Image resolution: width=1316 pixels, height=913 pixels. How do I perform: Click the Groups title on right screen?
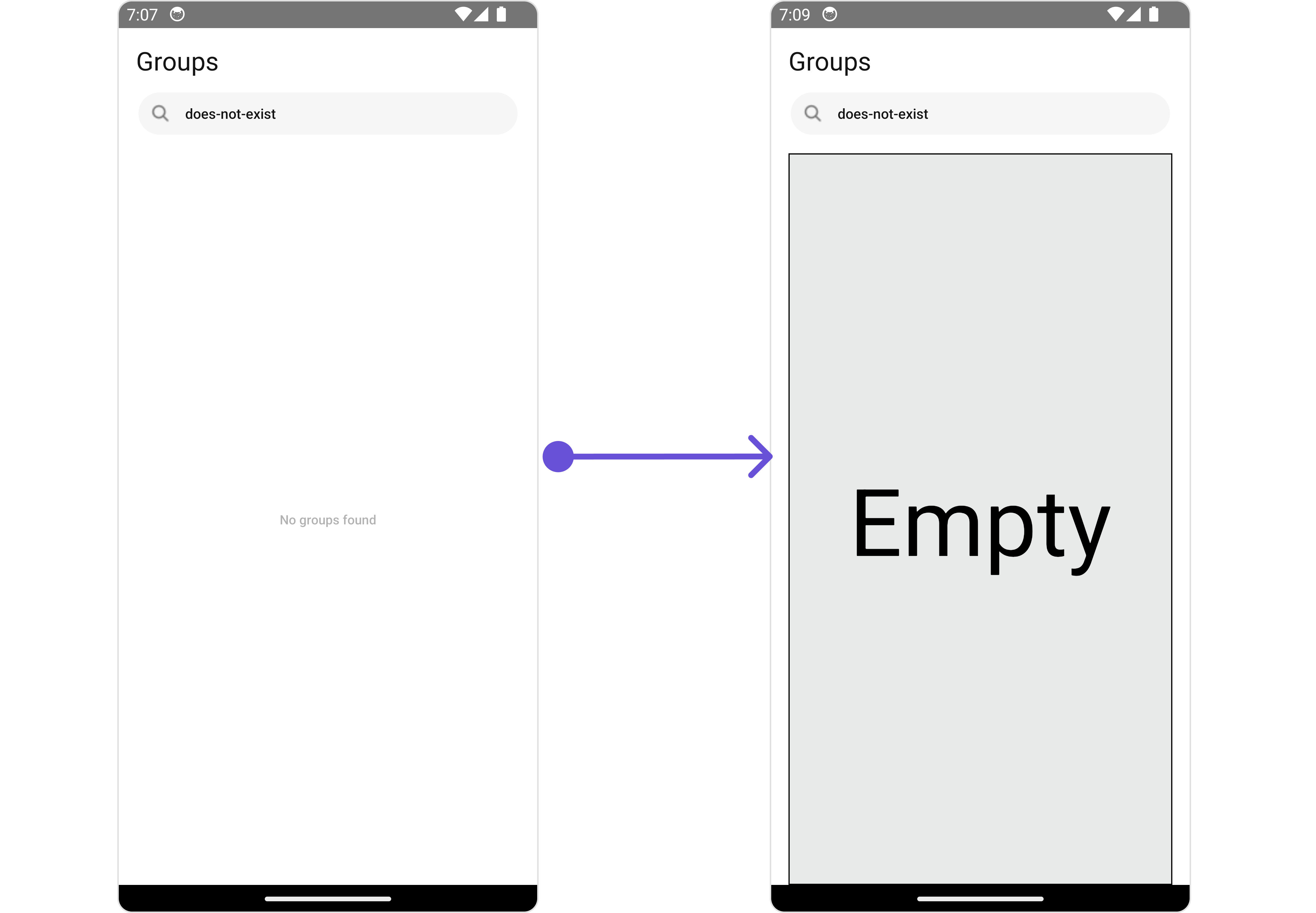point(829,62)
